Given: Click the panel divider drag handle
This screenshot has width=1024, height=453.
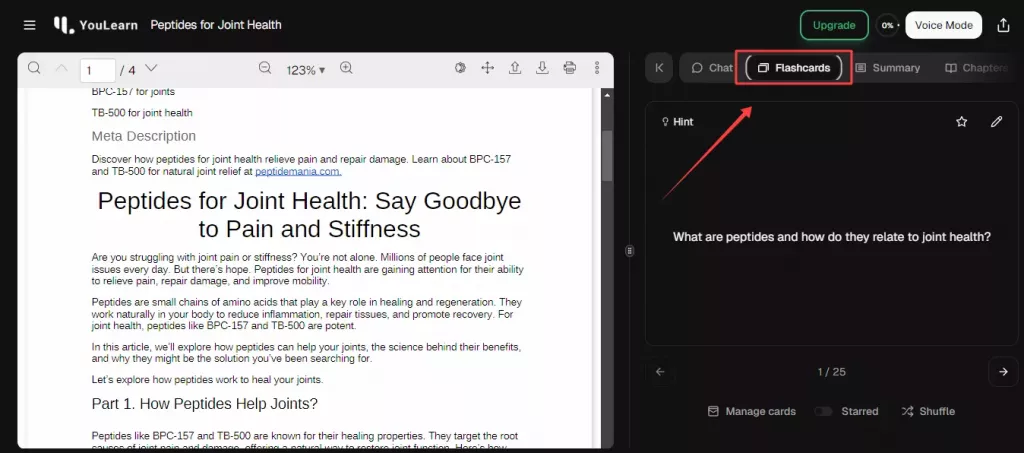Looking at the screenshot, I should 630,251.
